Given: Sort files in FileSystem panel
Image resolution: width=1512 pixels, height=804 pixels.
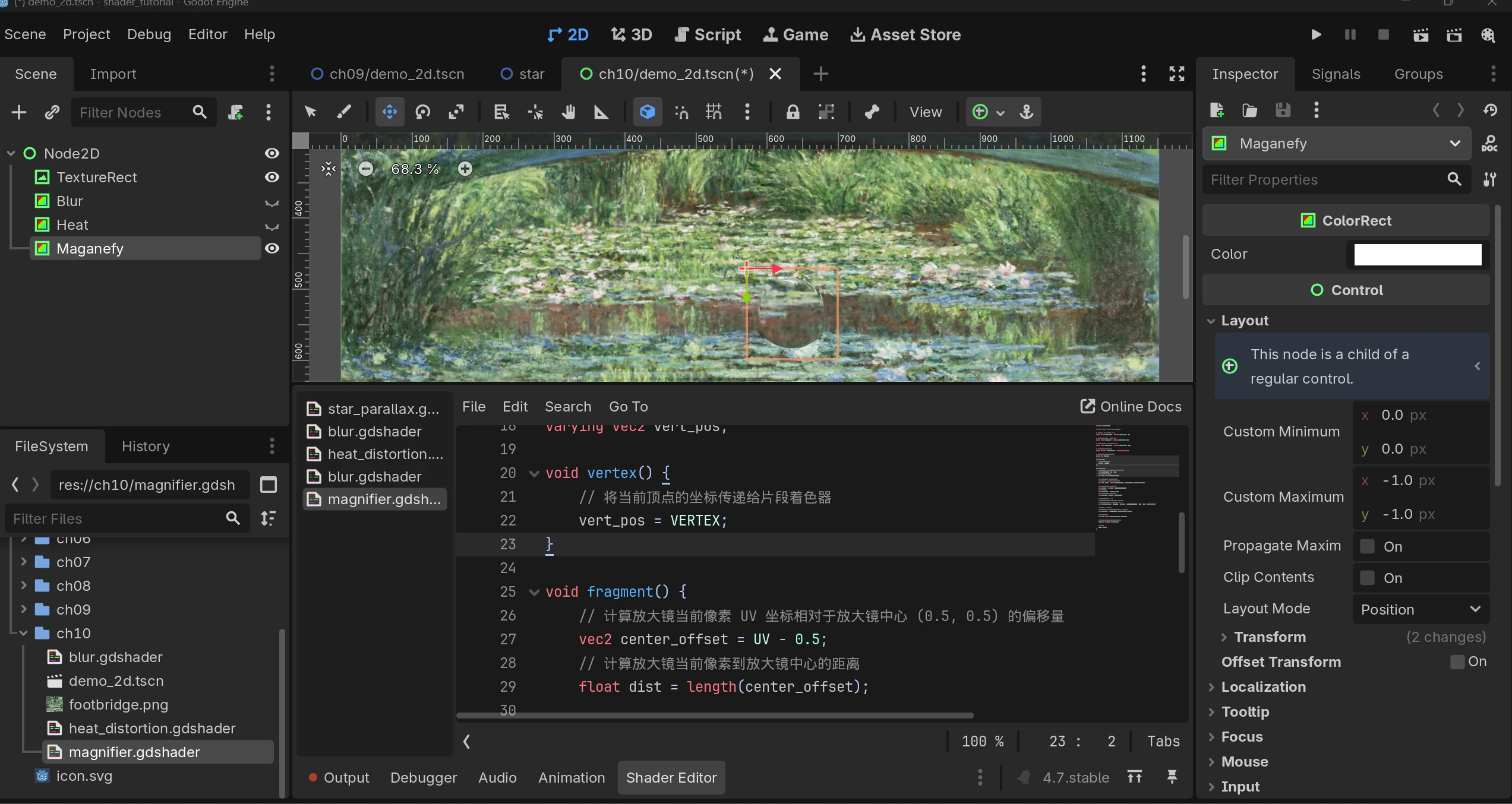Looking at the screenshot, I should point(269,518).
